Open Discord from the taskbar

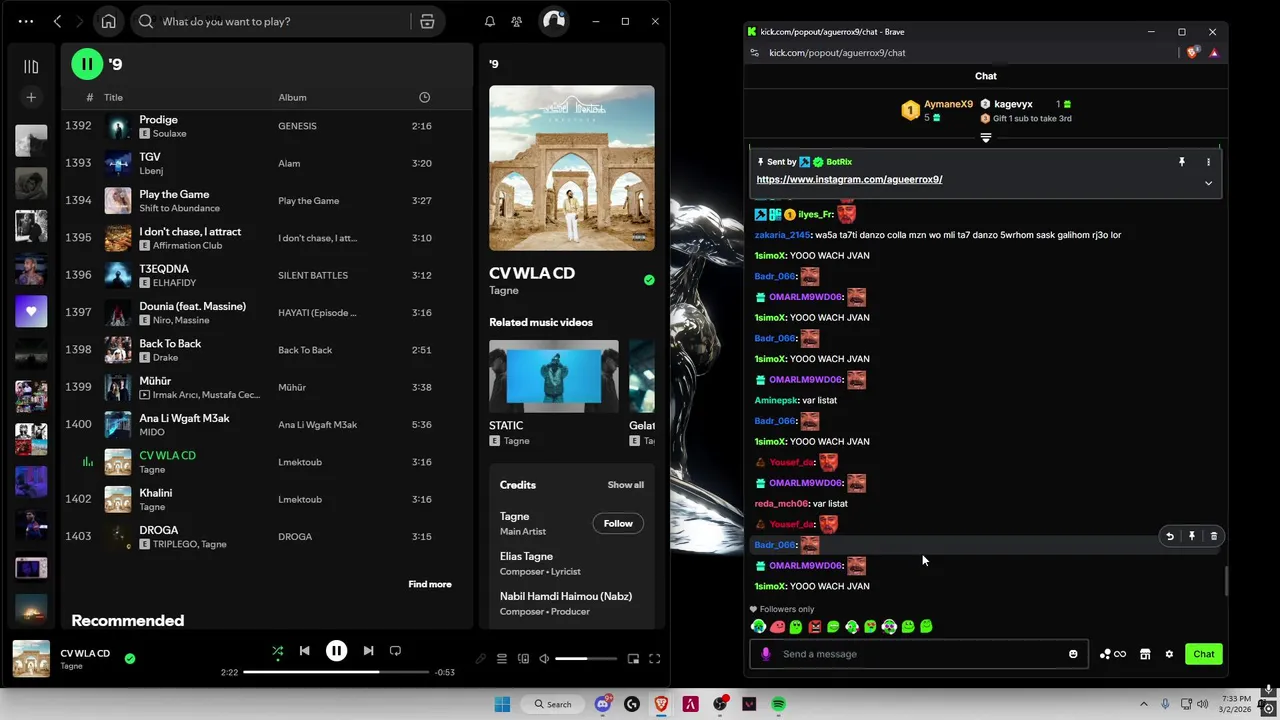[x=603, y=704]
